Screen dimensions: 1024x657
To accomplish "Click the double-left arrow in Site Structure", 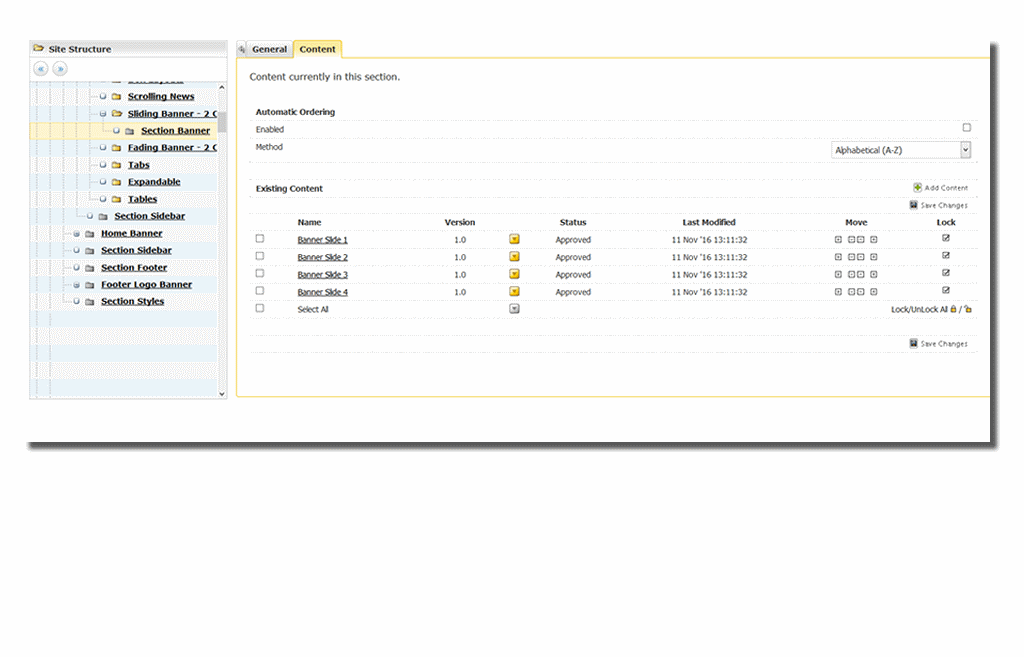I will pyautogui.click(x=41, y=69).
